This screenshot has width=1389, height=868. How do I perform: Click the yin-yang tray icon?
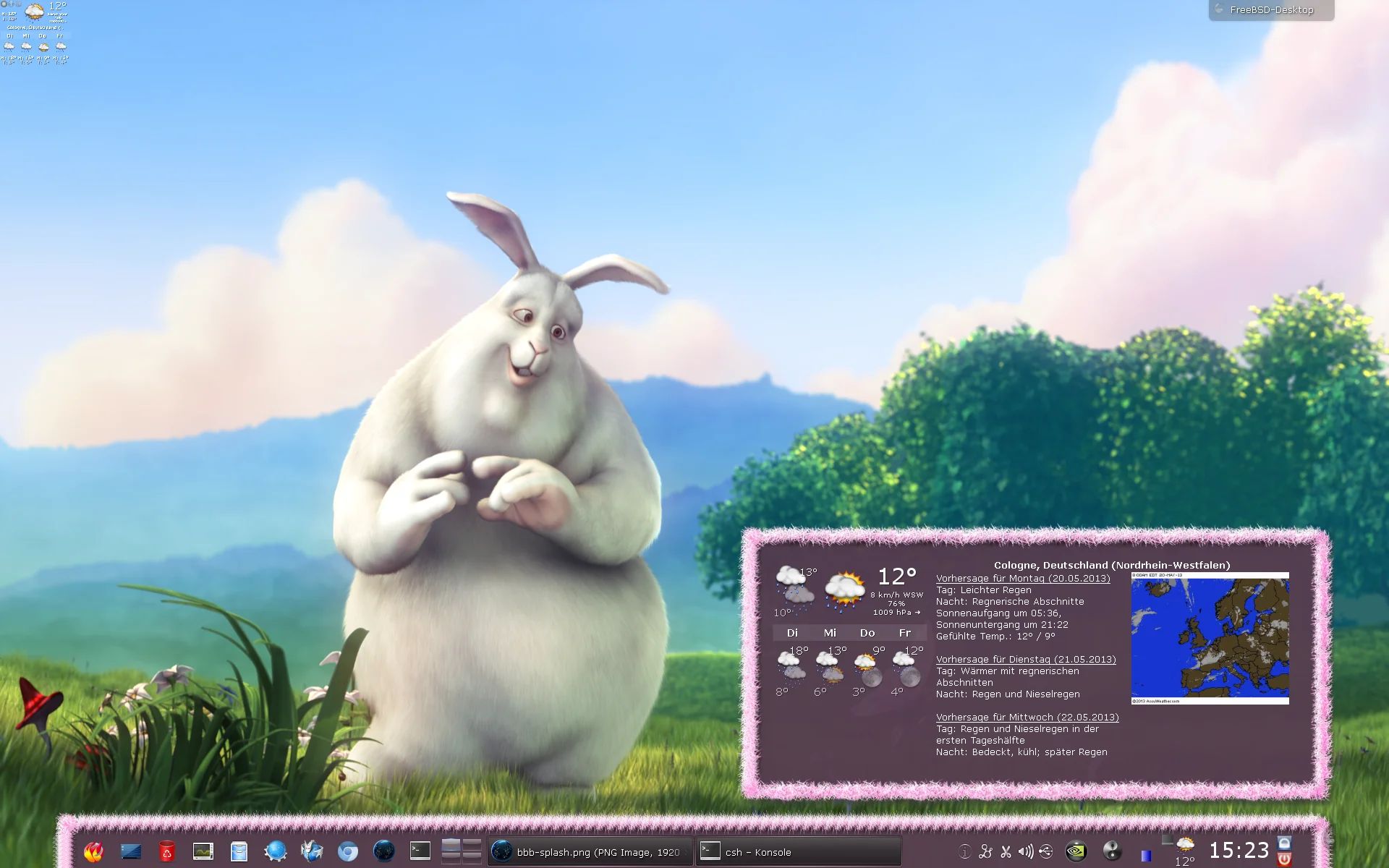pyautogui.click(x=1112, y=851)
